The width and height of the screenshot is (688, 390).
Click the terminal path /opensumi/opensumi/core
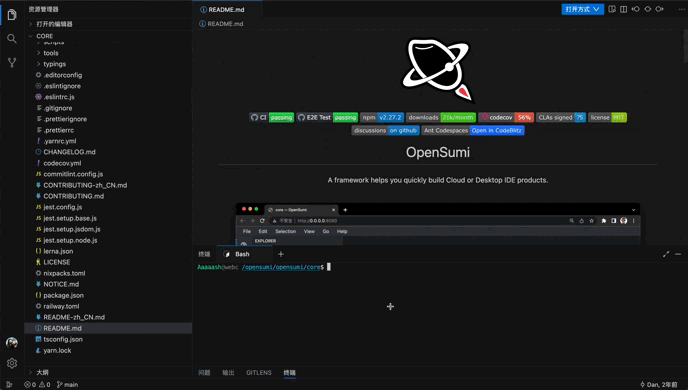[x=282, y=267]
